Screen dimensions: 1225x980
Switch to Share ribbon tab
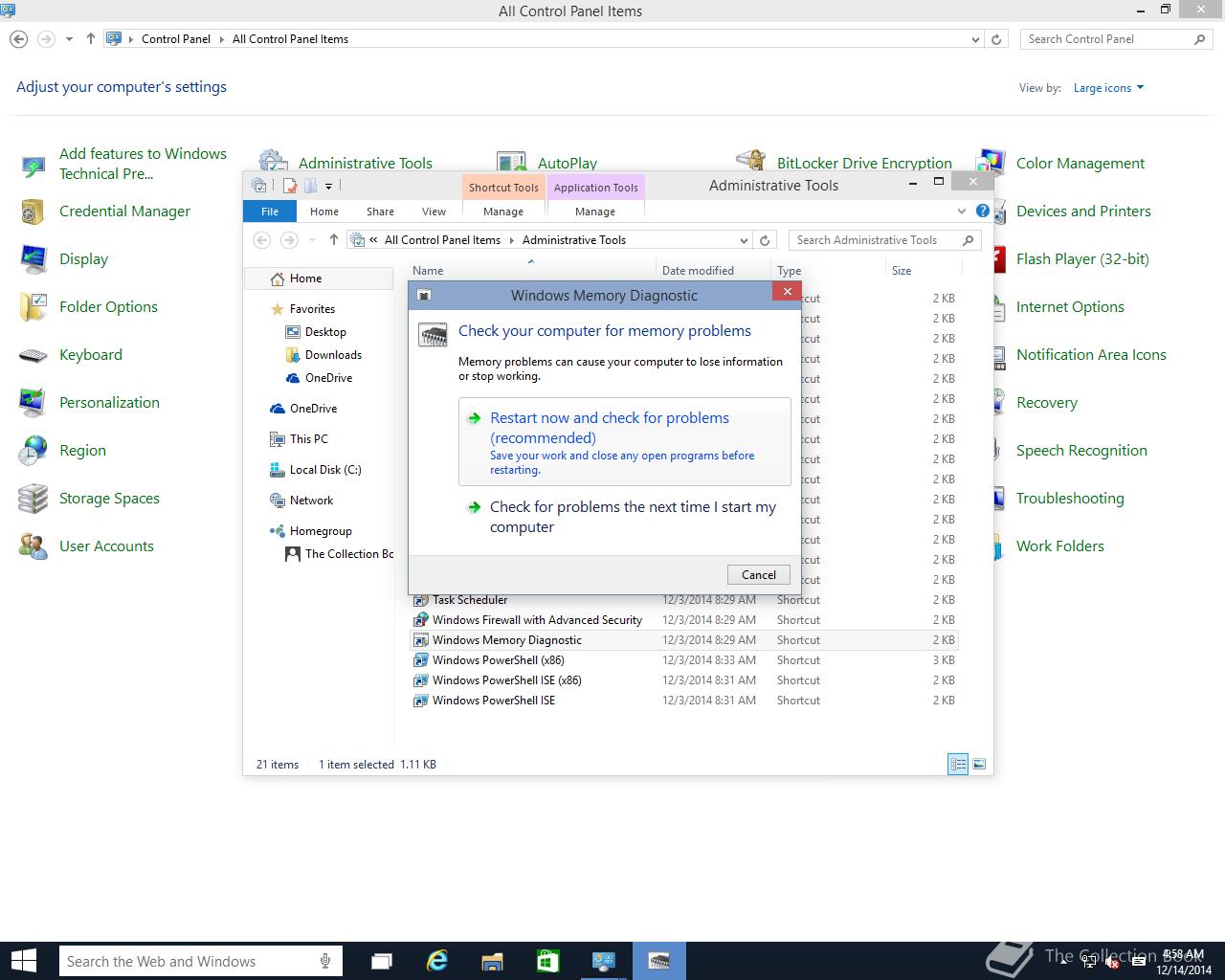point(380,212)
